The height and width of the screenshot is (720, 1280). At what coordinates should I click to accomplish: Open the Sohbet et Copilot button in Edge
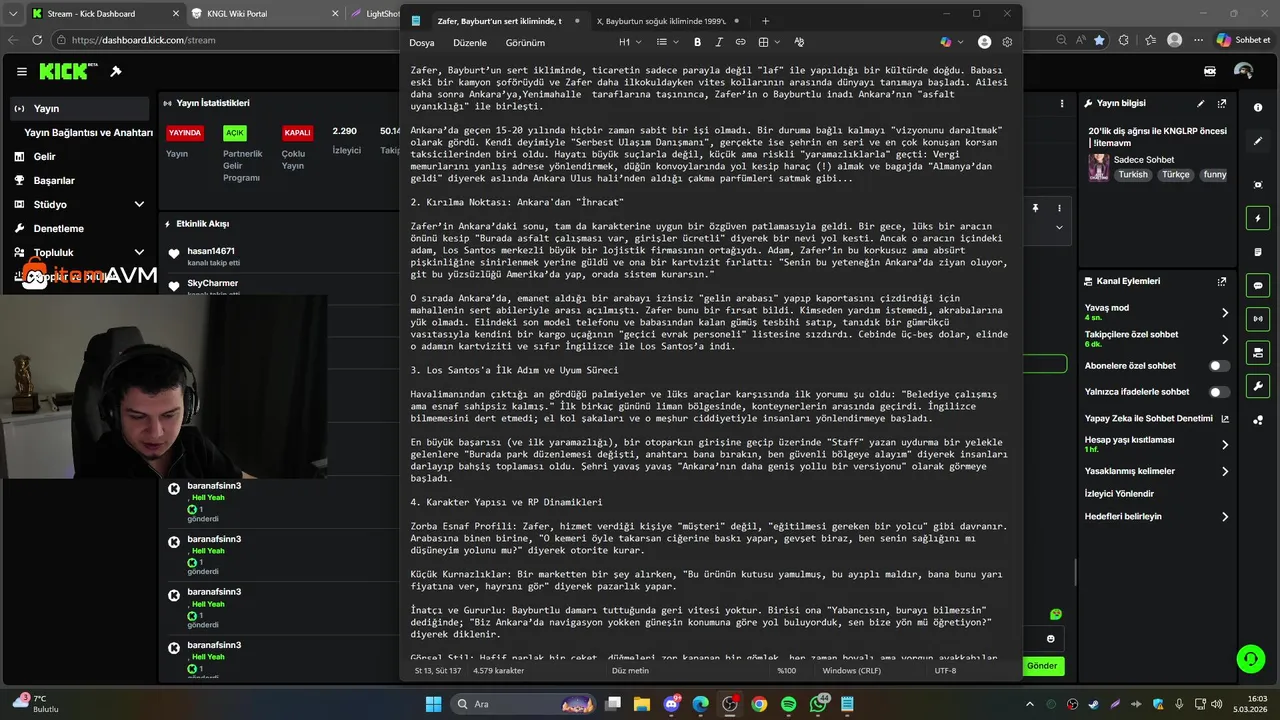pyautogui.click(x=1243, y=40)
